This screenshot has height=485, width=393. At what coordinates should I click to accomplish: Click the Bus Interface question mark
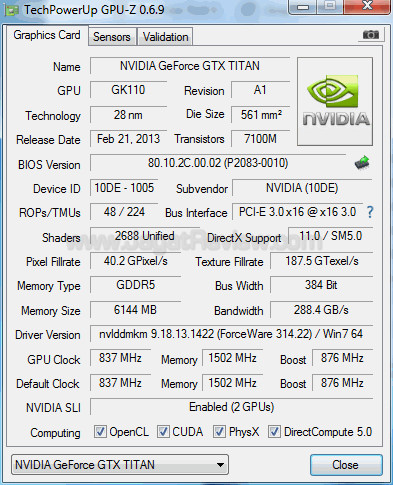click(370, 212)
